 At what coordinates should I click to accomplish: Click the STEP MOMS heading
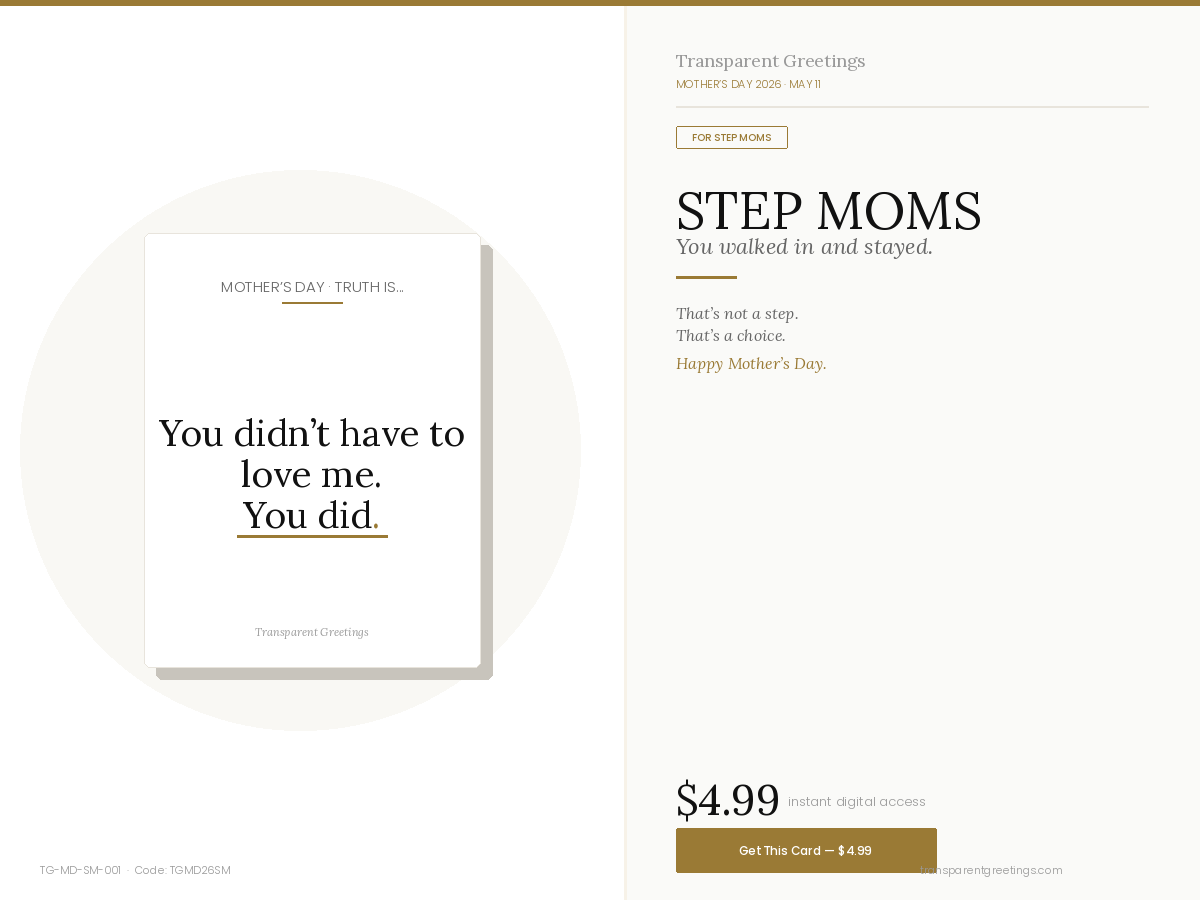pyautogui.click(x=828, y=211)
